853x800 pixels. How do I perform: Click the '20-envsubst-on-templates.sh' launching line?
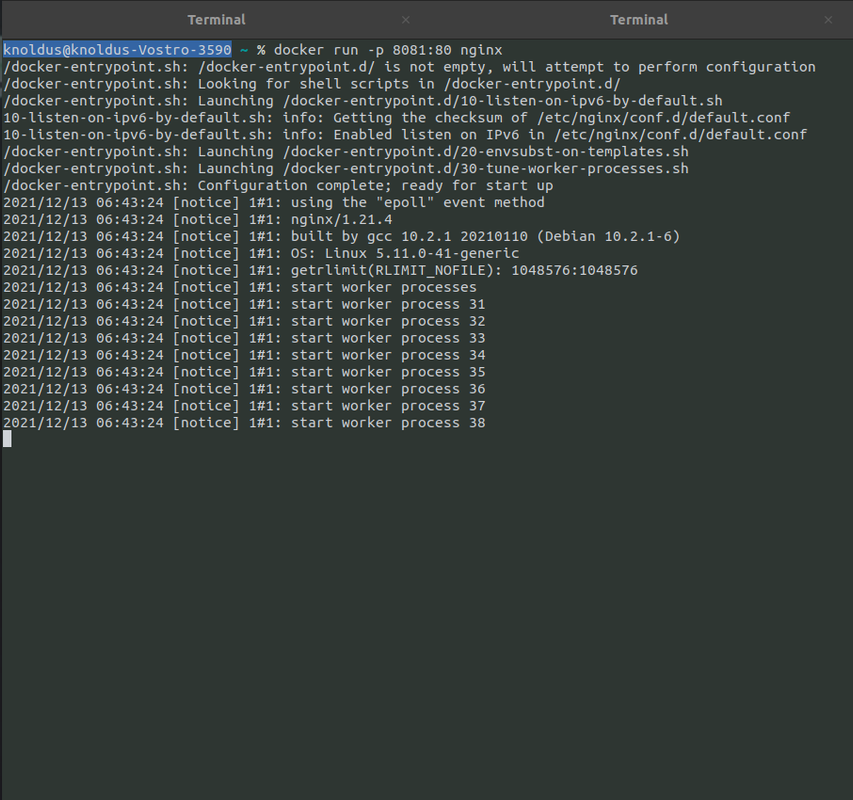click(x=346, y=151)
